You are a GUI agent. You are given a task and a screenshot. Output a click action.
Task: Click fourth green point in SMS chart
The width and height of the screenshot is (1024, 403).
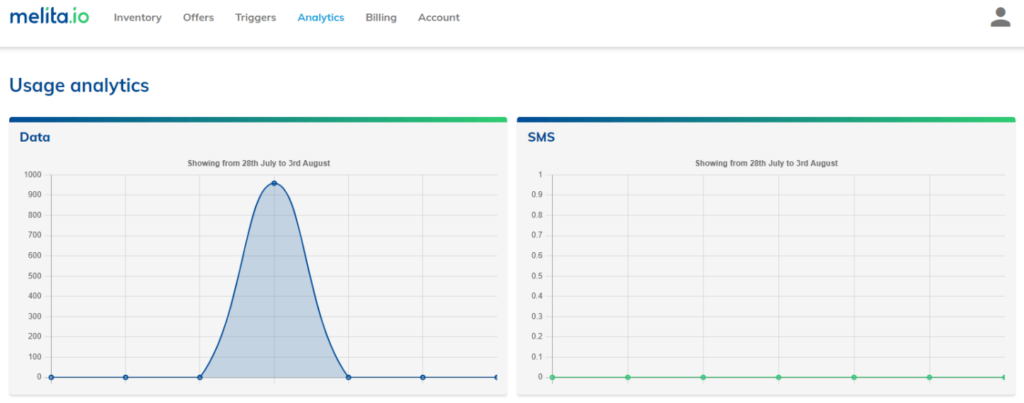pos(779,377)
